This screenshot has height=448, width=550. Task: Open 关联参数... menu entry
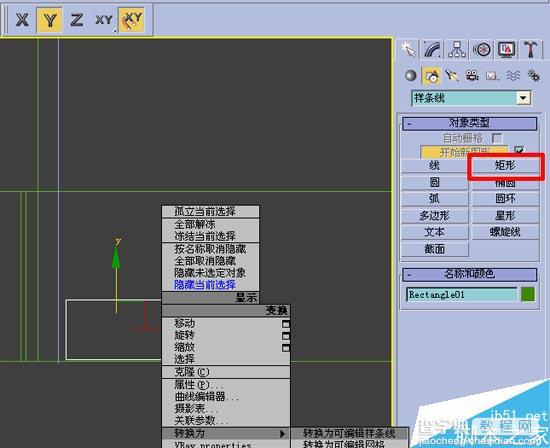coord(226,421)
